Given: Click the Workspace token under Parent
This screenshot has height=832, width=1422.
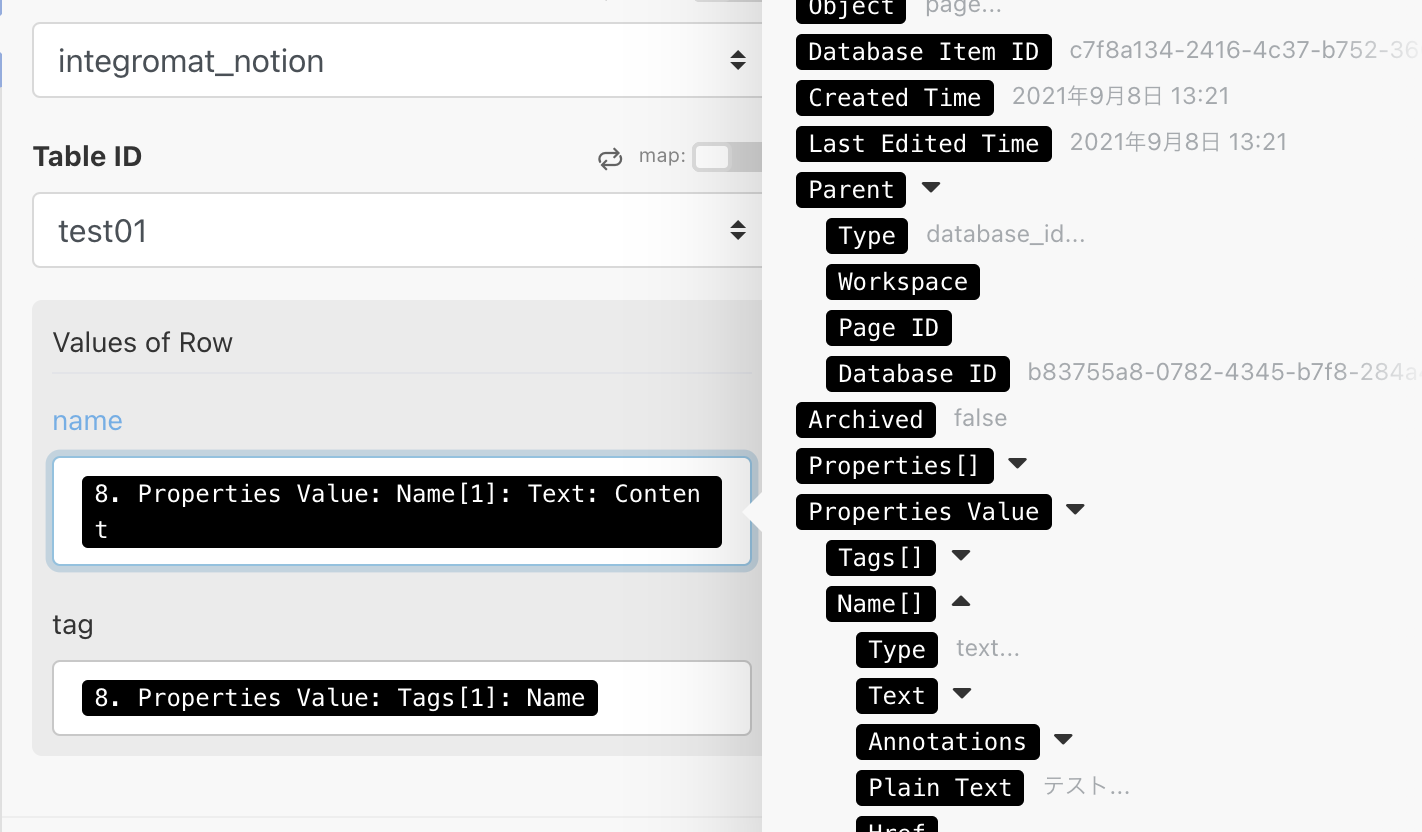Looking at the screenshot, I should [x=902, y=281].
